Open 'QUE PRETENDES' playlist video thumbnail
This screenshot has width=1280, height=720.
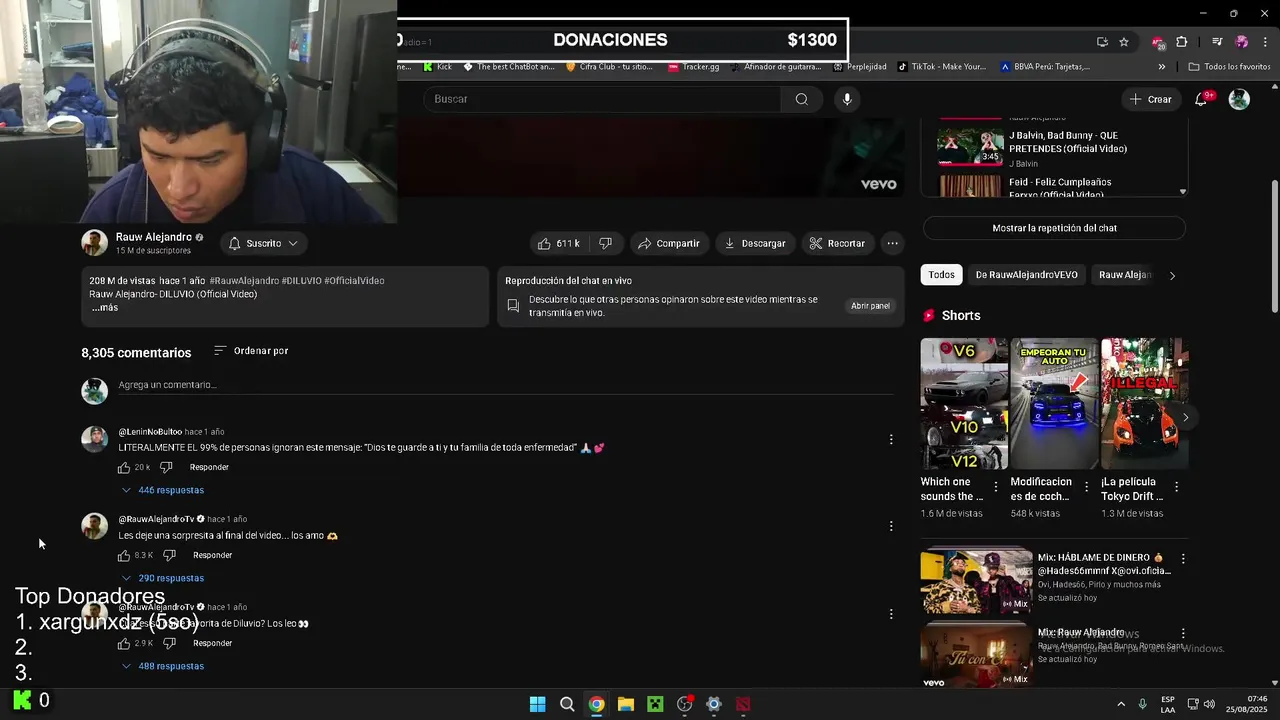[x=970, y=146]
